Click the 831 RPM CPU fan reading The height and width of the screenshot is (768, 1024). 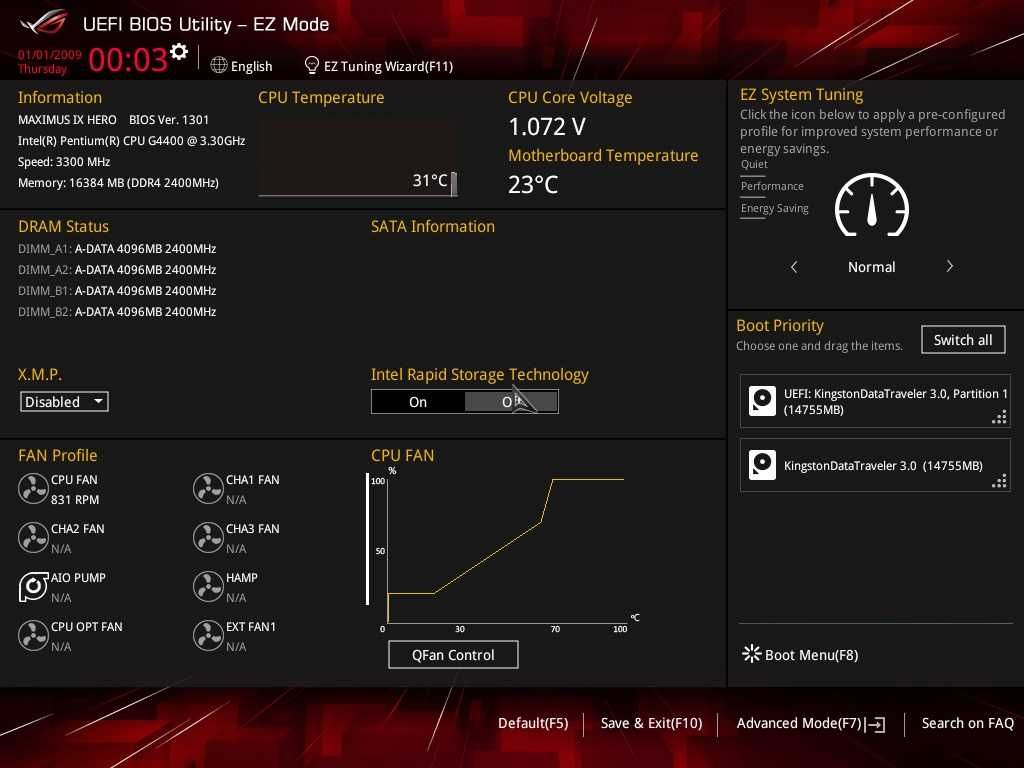[x=75, y=500]
